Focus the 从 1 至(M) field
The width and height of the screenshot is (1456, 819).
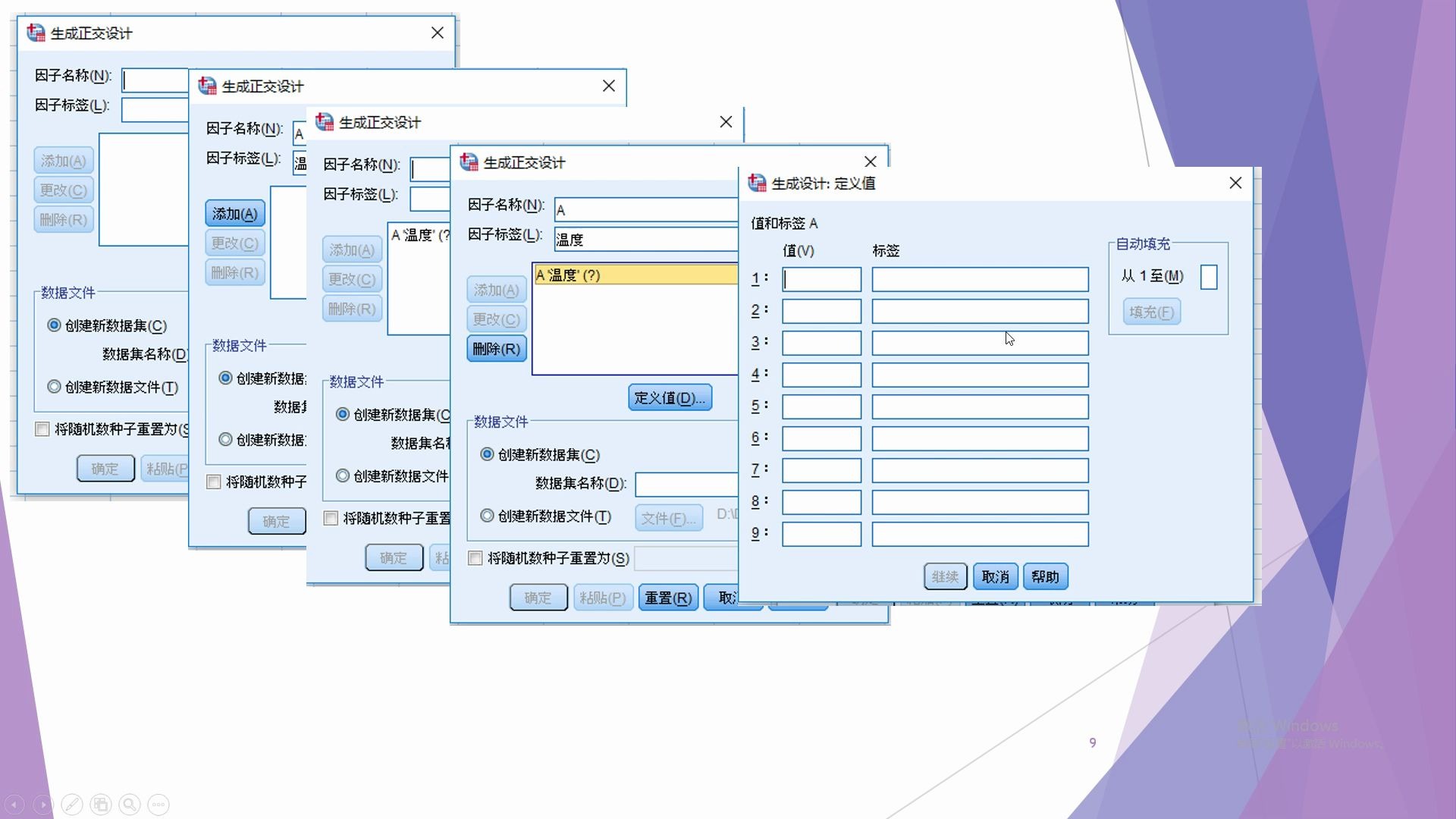click(1209, 277)
